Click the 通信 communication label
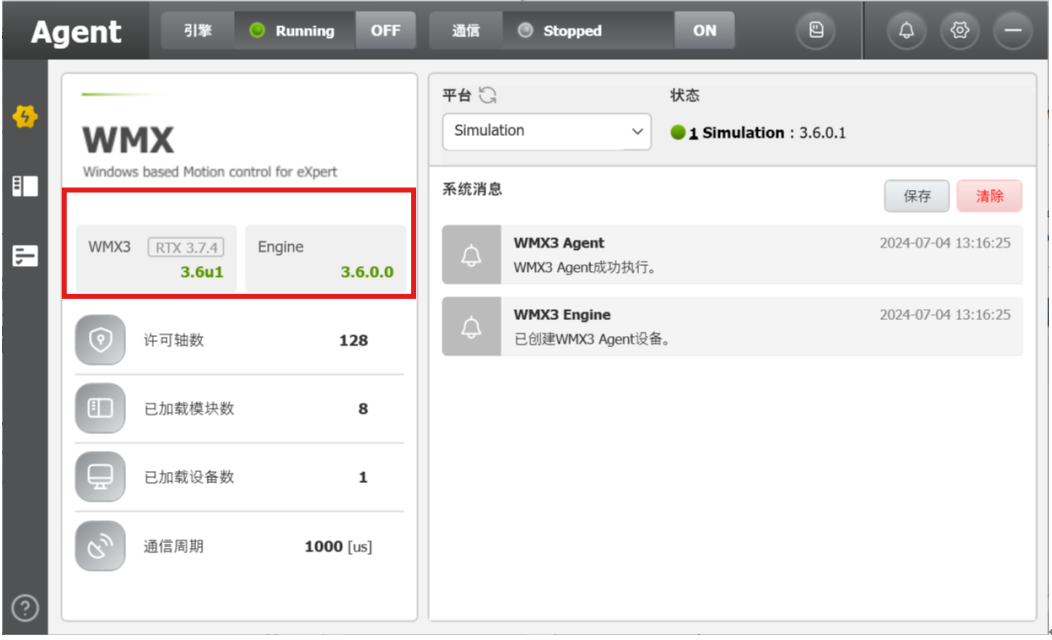The height and width of the screenshot is (640, 1052). [466, 30]
